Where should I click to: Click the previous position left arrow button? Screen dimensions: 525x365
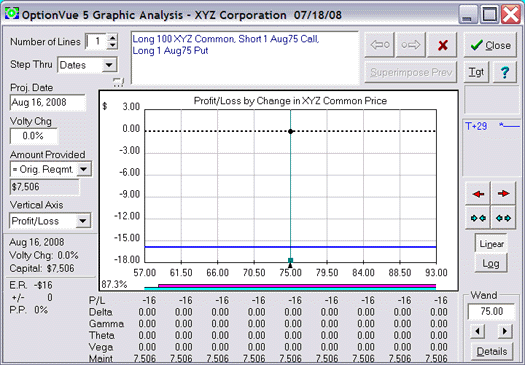tap(380, 45)
